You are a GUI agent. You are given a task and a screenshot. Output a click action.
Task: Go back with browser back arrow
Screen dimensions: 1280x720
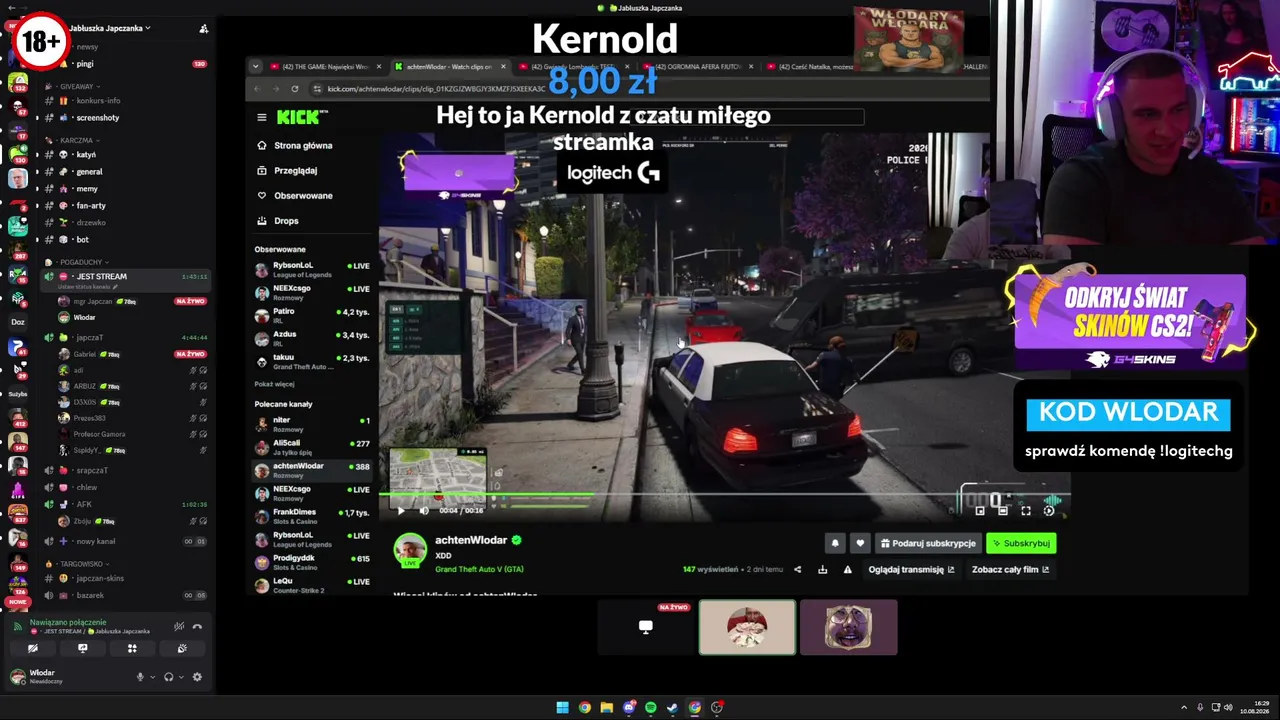(x=257, y=89)
